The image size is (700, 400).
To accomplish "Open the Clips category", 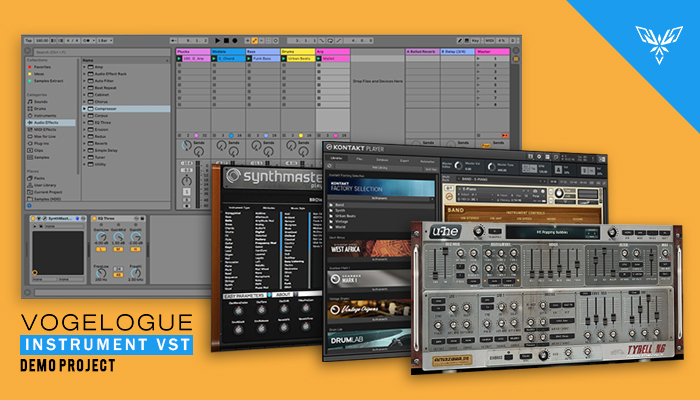I will coord(36,150).
